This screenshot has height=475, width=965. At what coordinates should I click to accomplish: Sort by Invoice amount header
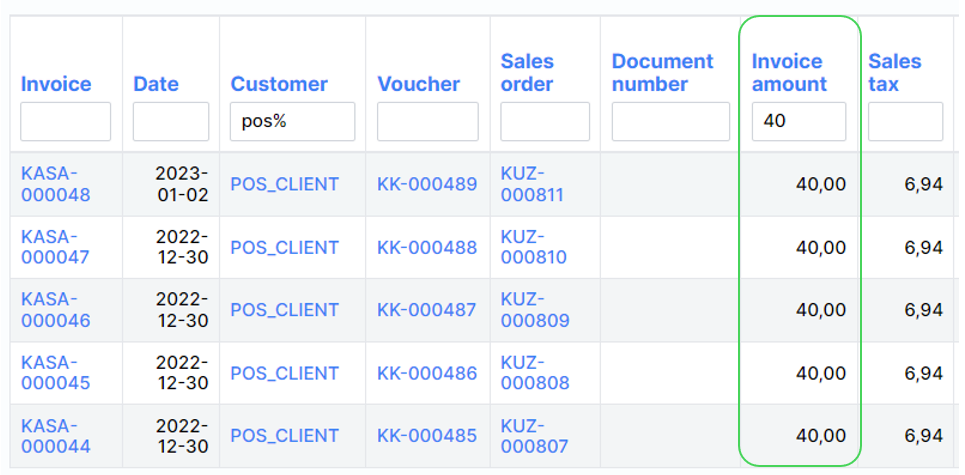pyautogui.click(x=789, y=73)
